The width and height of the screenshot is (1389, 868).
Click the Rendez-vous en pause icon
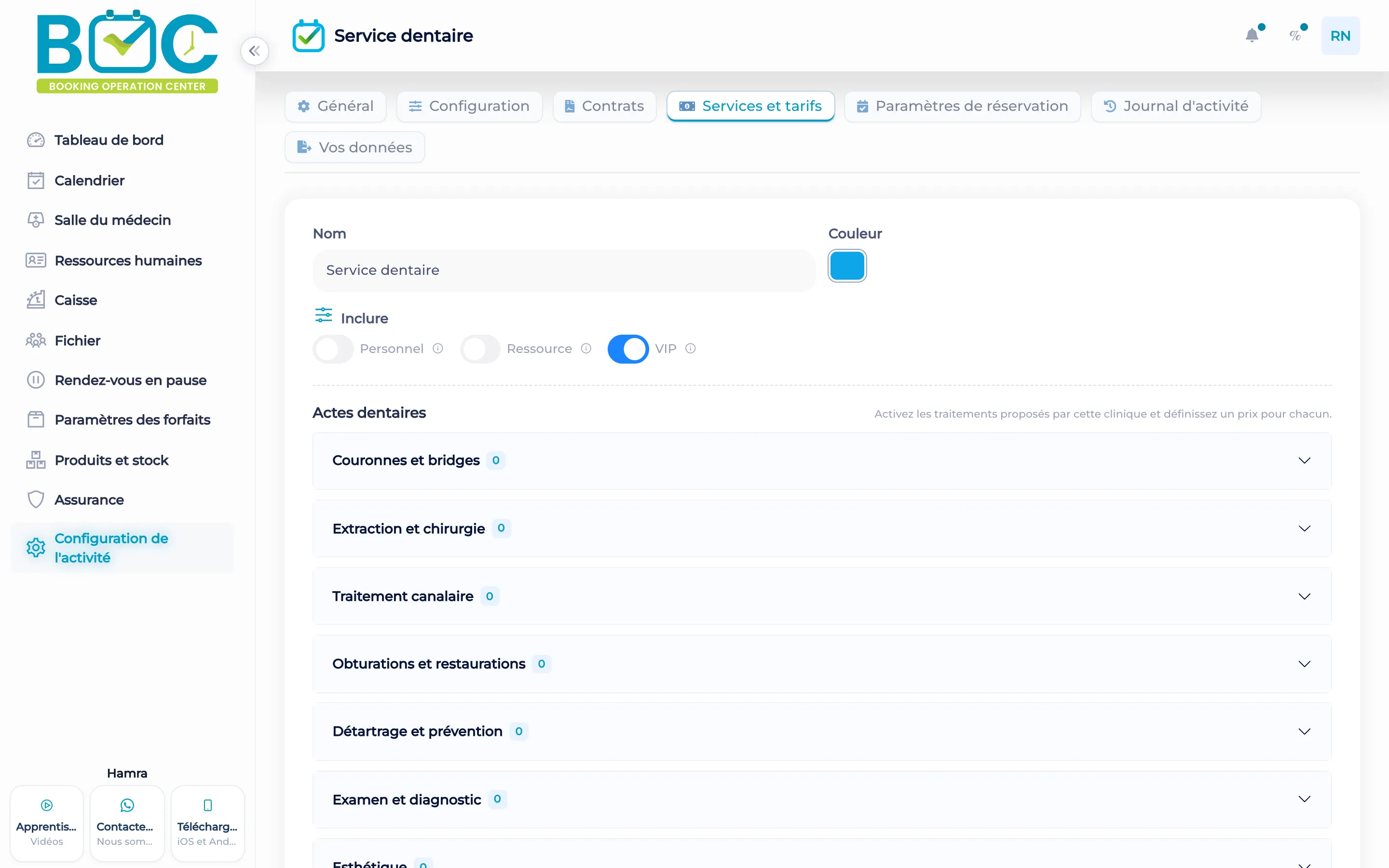(36, 380)
